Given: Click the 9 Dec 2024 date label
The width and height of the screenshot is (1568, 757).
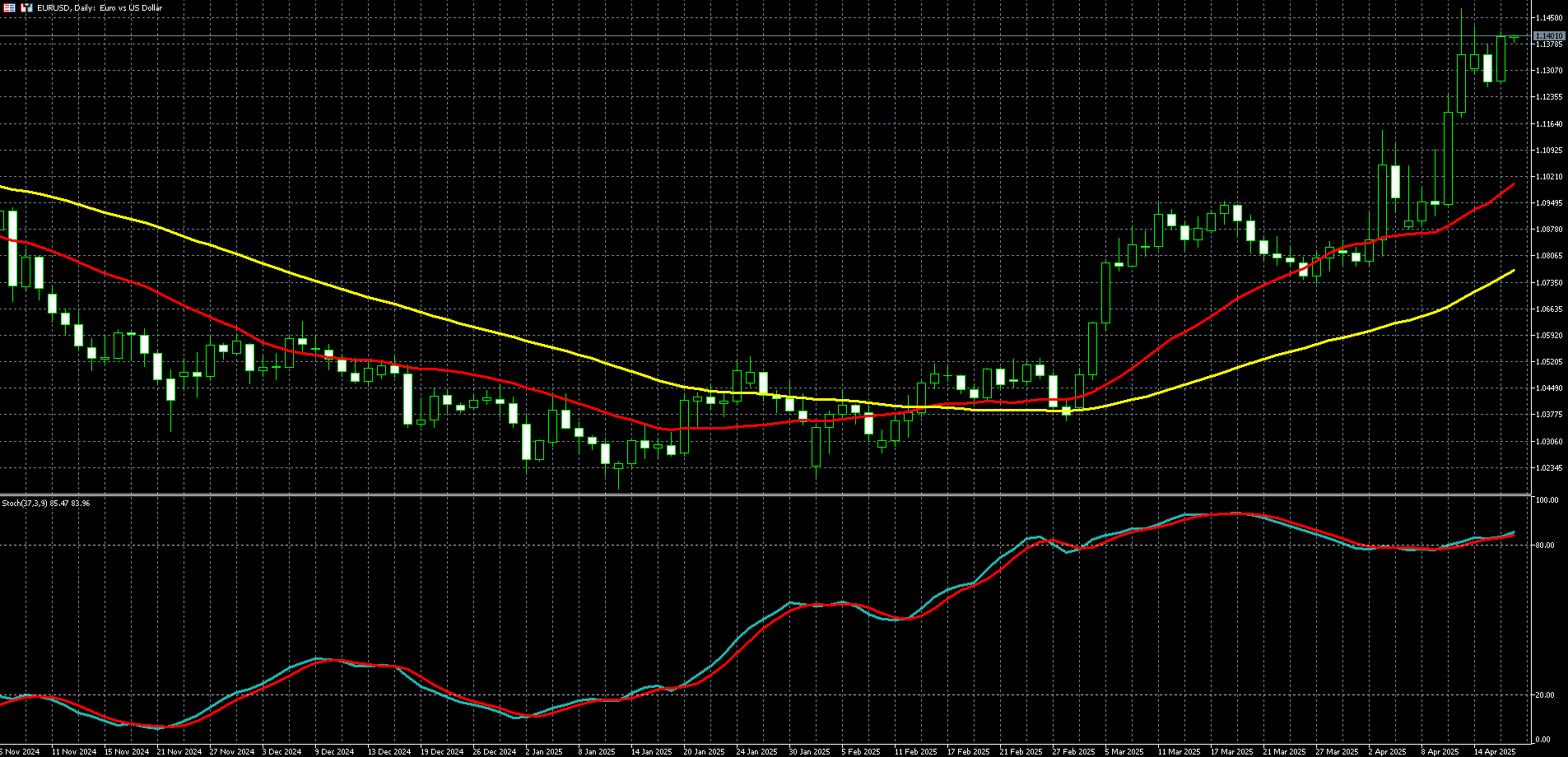Looking at the screenshot, I should (334, 751).
